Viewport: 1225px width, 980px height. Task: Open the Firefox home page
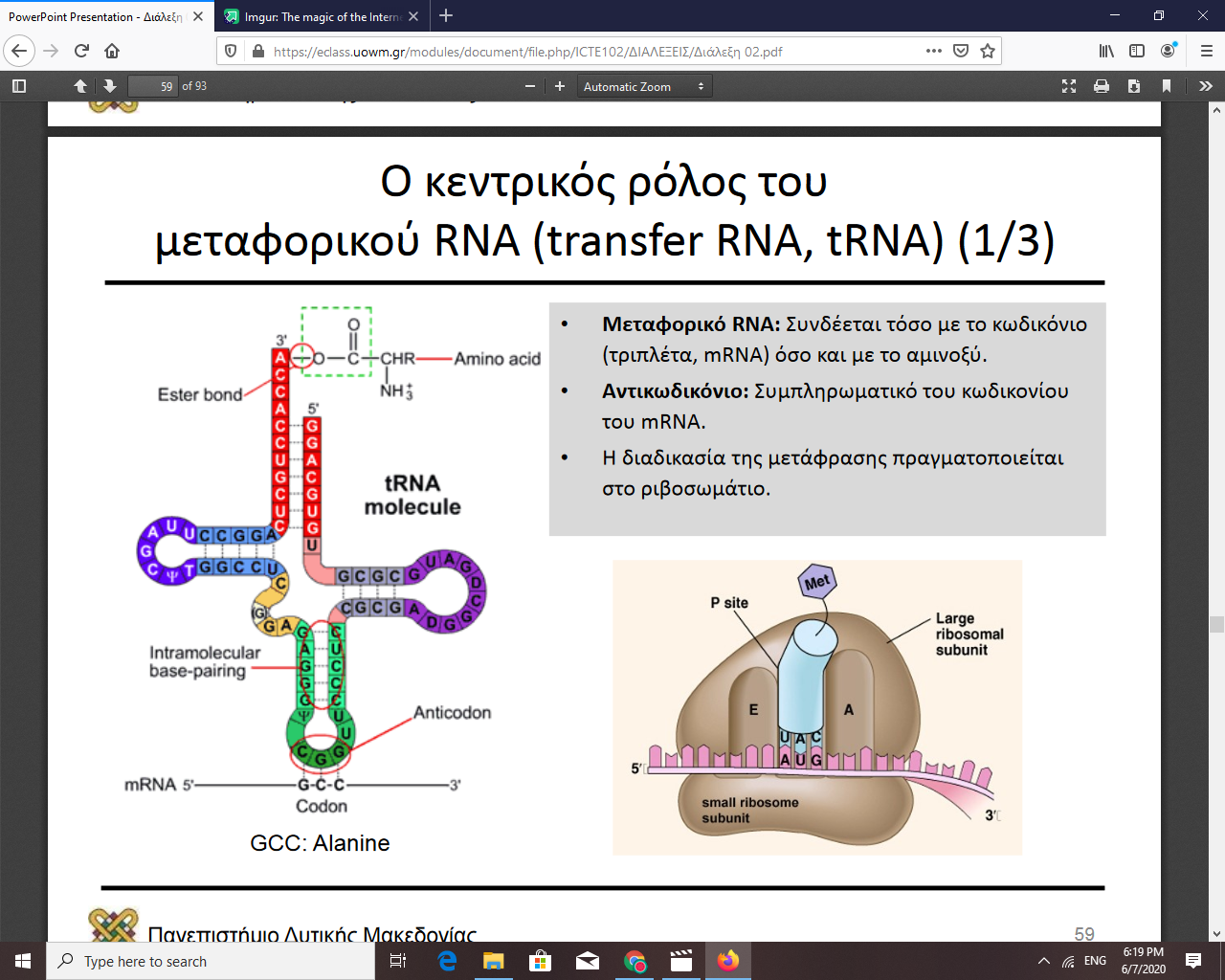click(x=112, y=51)
